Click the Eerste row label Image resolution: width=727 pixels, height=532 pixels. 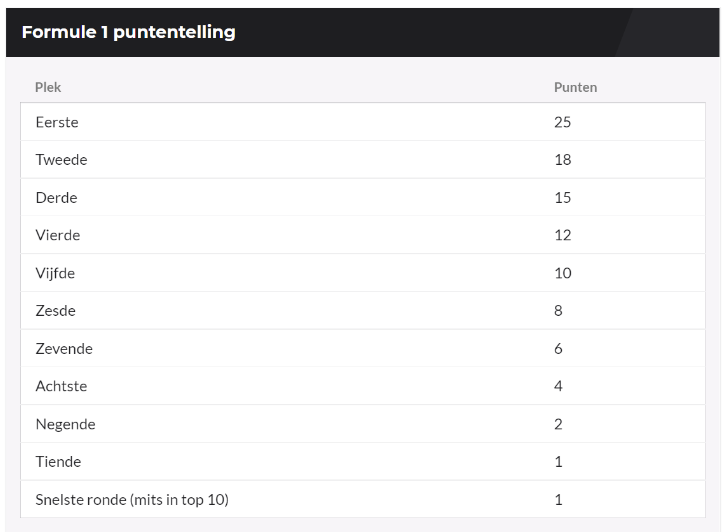click(x=57, y=122)
